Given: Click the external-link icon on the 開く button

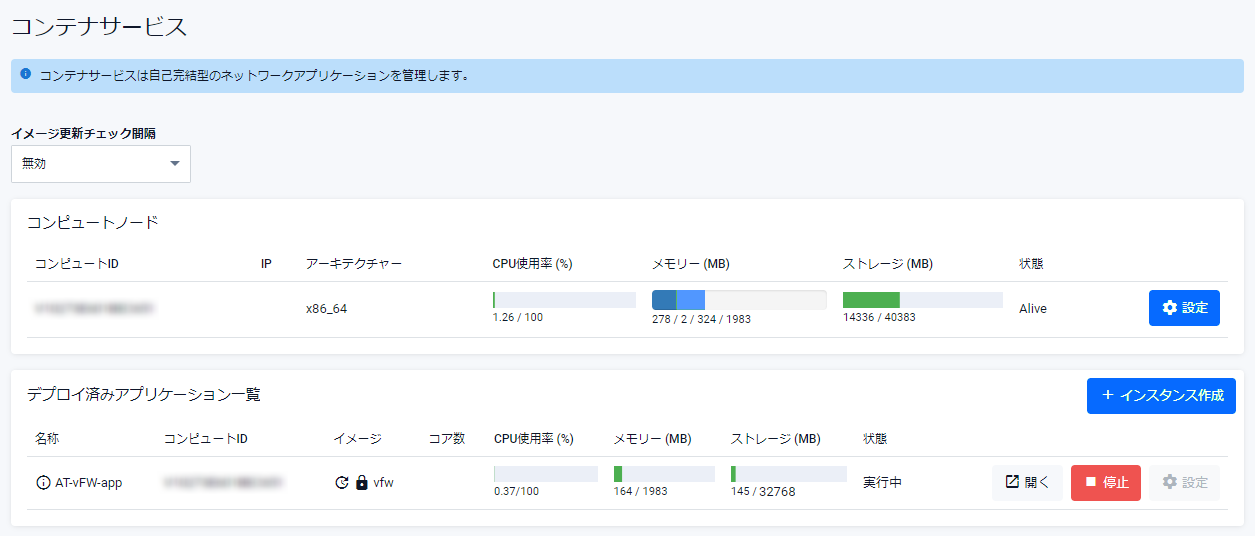Looking at the screenshot, I should pos(1012,482).
